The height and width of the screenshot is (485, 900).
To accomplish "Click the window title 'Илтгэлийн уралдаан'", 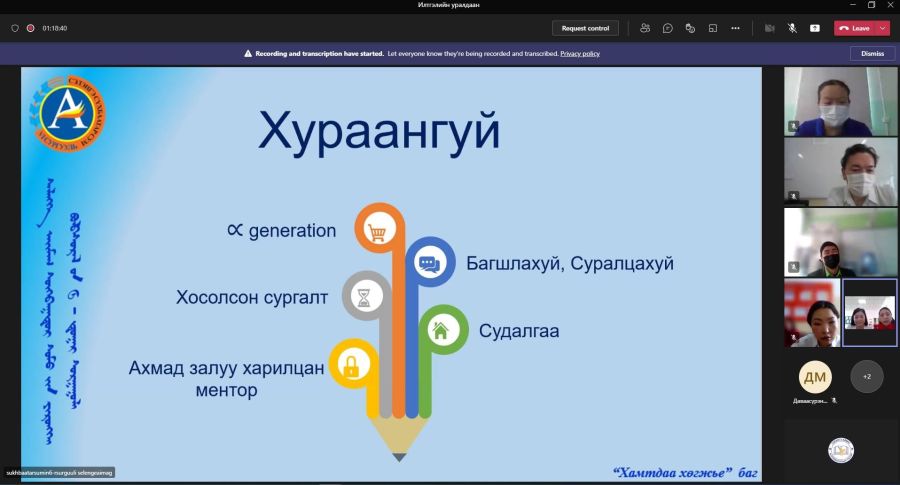I will click(x=449, y=5).
